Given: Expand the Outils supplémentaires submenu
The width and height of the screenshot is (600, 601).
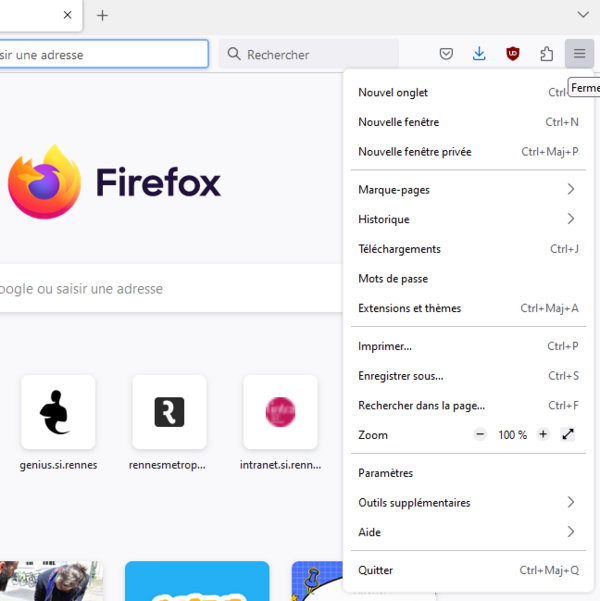Looking at the screenshot, I should pos(468,502).
